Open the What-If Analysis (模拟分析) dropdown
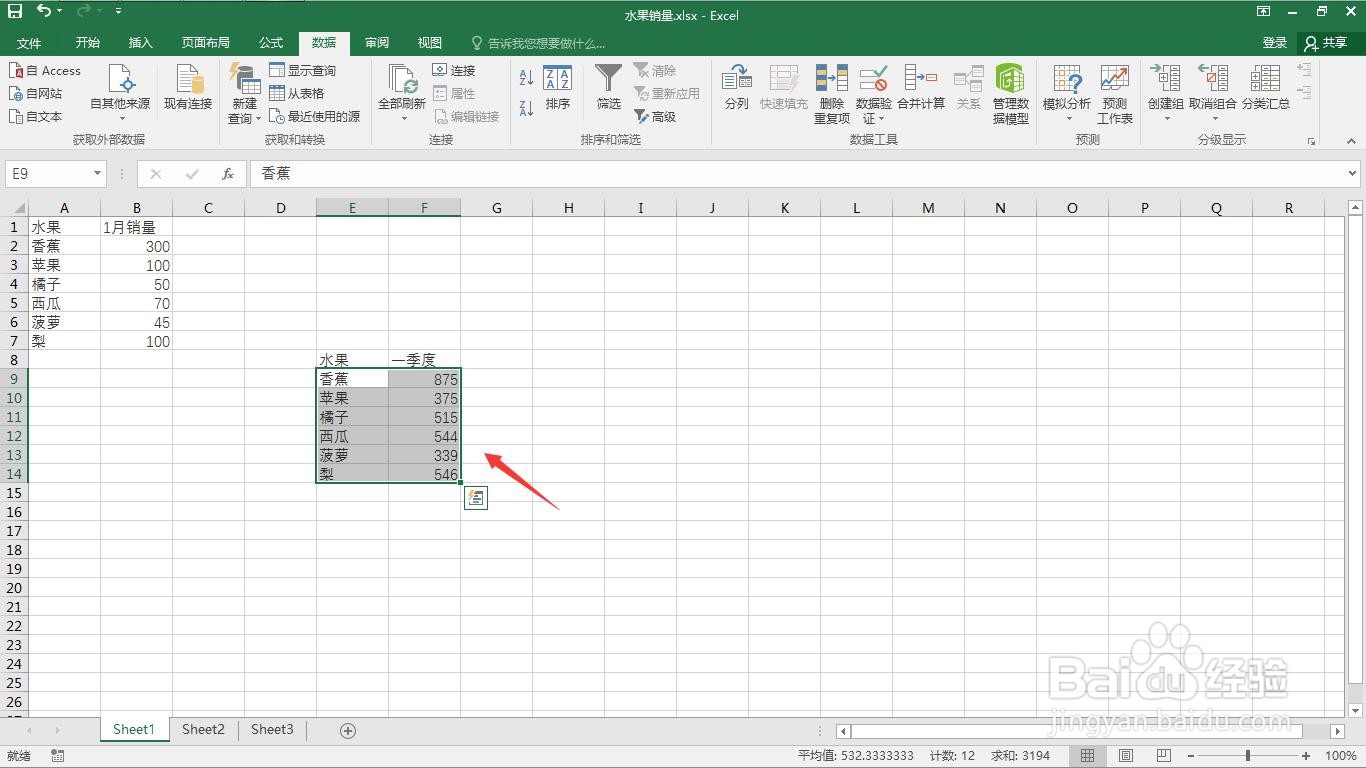The width and height of the screenshot is (1366, 768). pos(1067,111)
